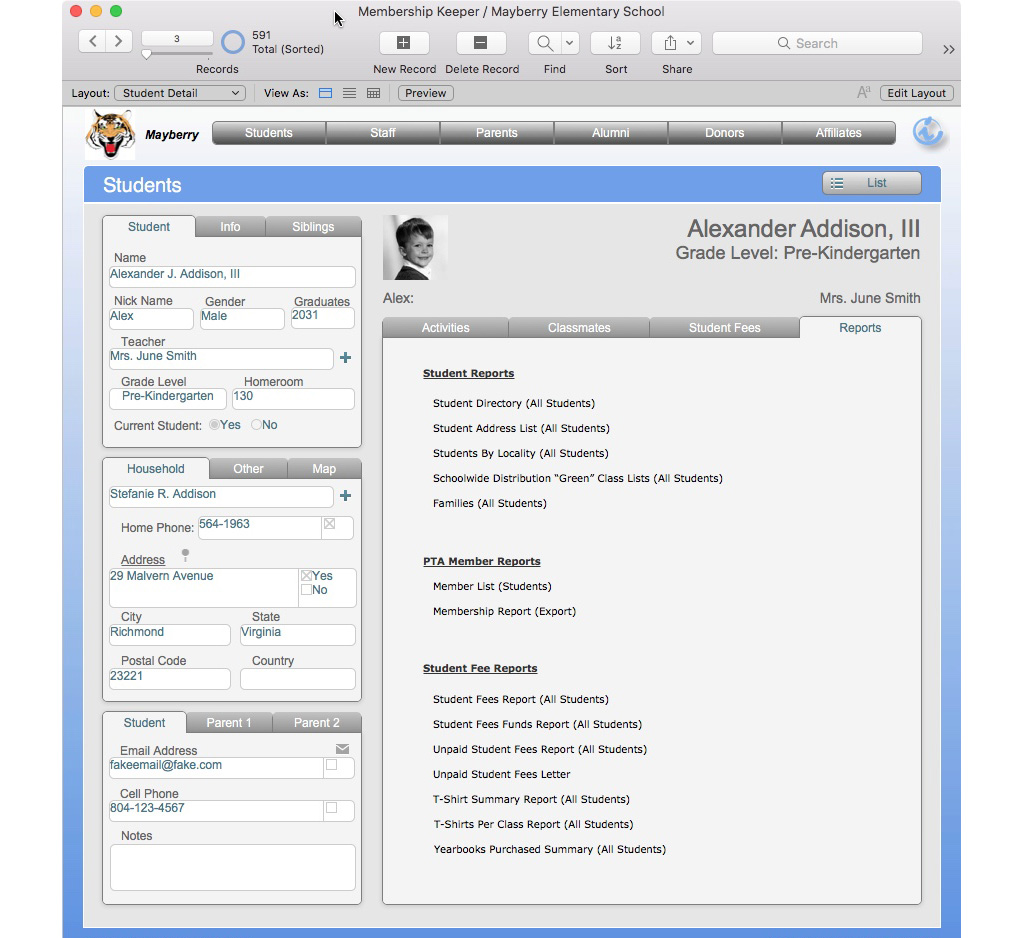Image resolution: width=1023 pixels, height=938 pixels.
Task: Click the found set circle icon
Action: pos(232,42)
